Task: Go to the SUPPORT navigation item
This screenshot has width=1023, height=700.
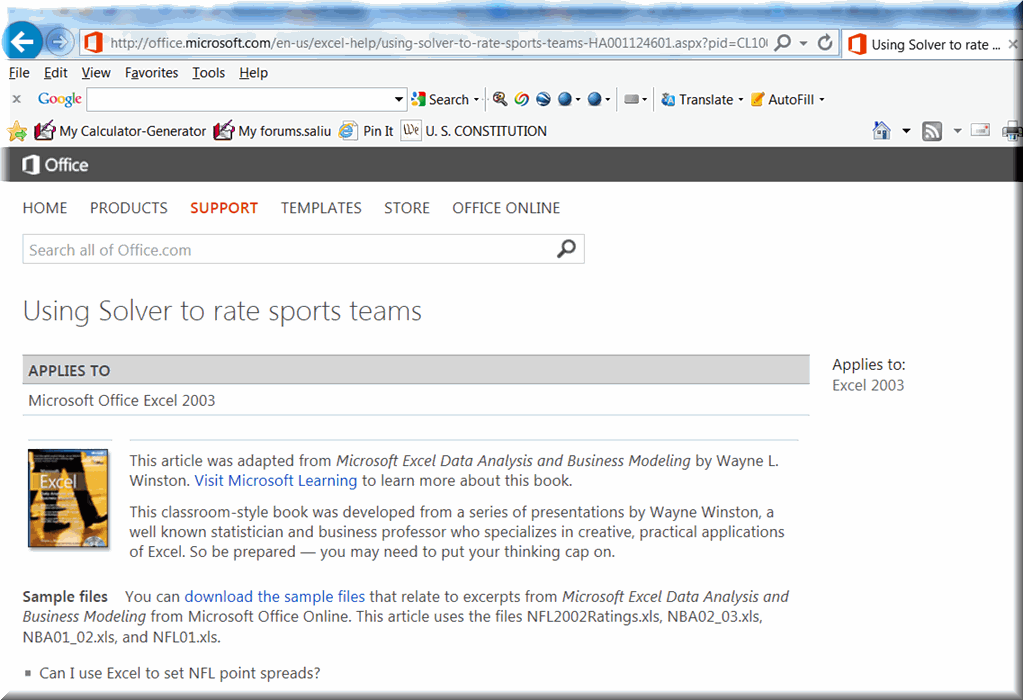Action: coord(224,208)
